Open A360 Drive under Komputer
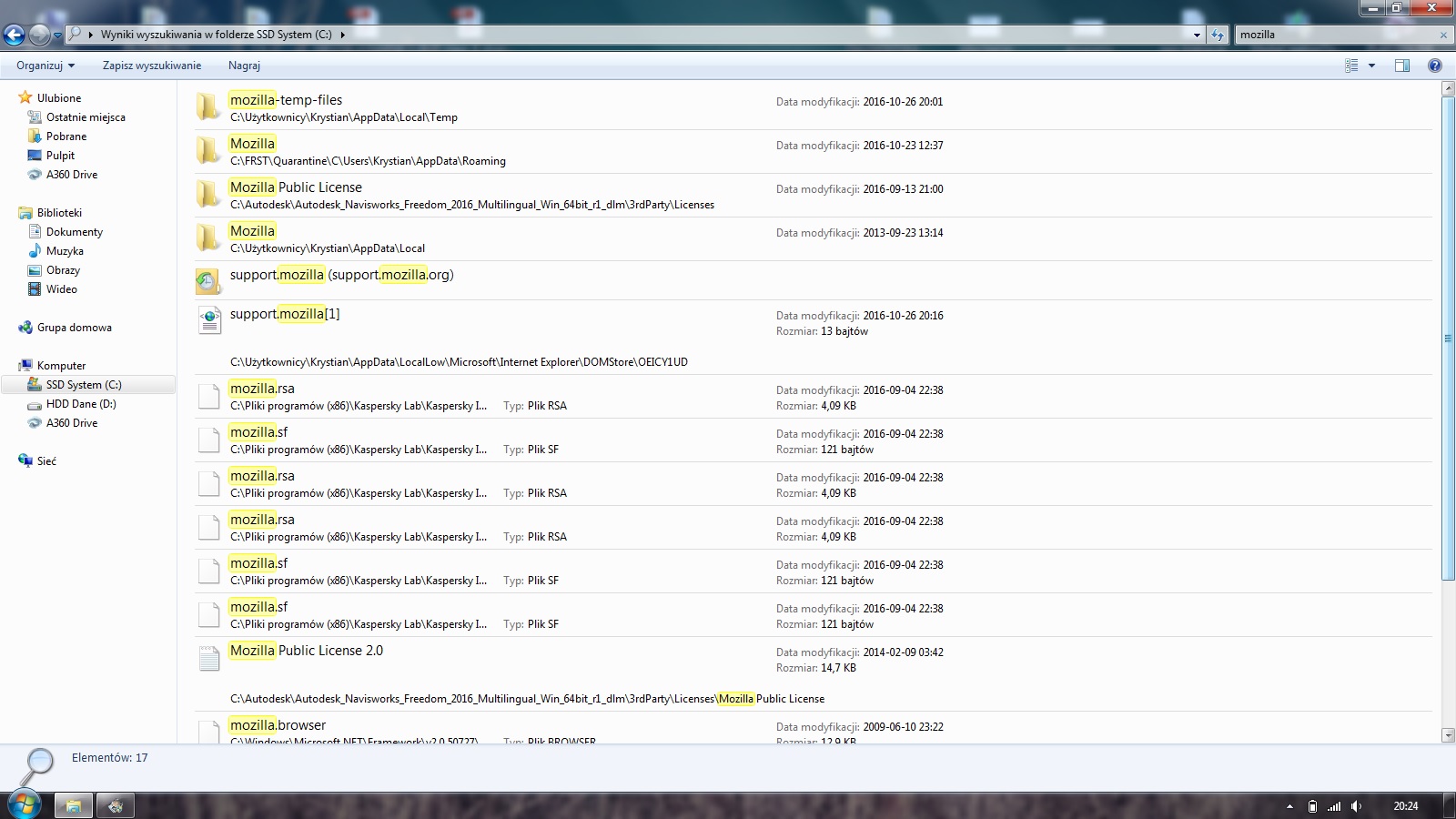The height and width of the screenshot is (819, 1456). coord(72,423)
